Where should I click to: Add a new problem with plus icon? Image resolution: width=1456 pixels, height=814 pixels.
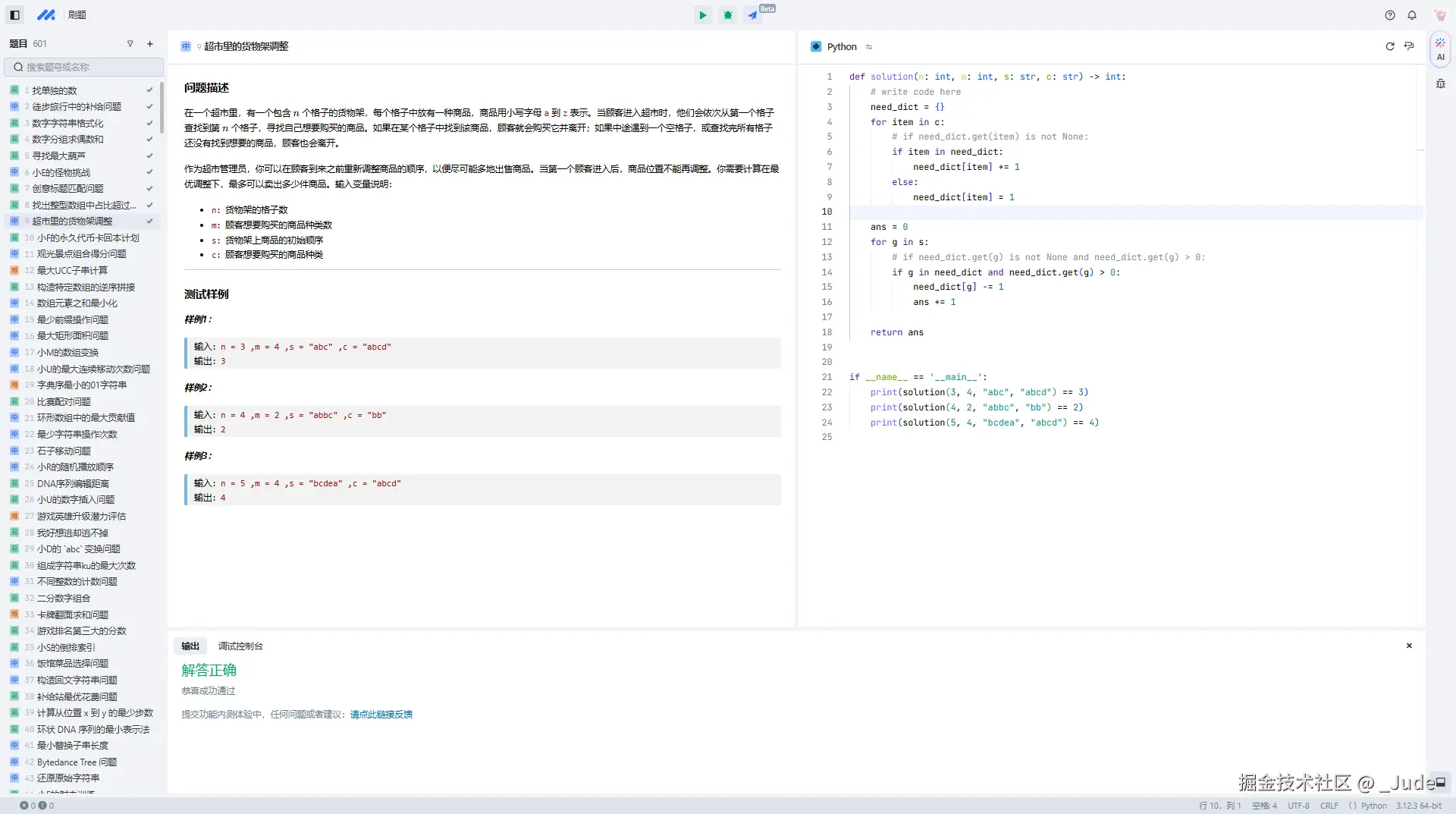tap(150, 44)
